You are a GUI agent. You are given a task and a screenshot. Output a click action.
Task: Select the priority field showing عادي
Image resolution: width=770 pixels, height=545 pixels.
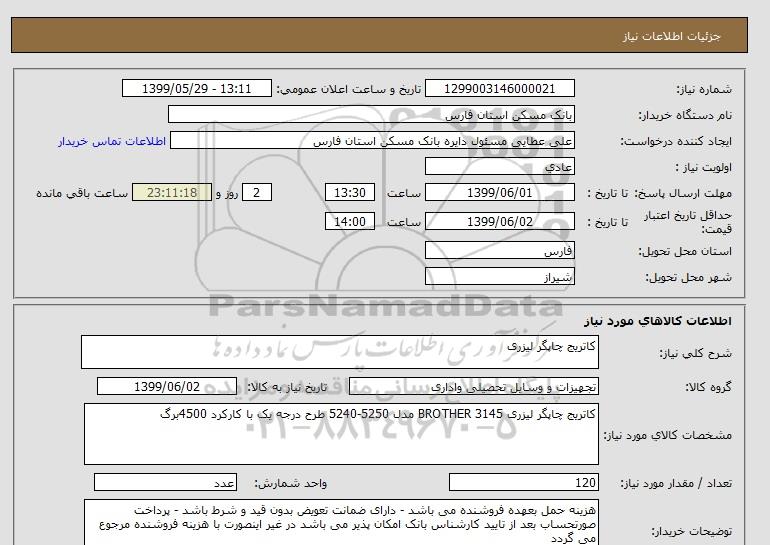coord(499,166)
